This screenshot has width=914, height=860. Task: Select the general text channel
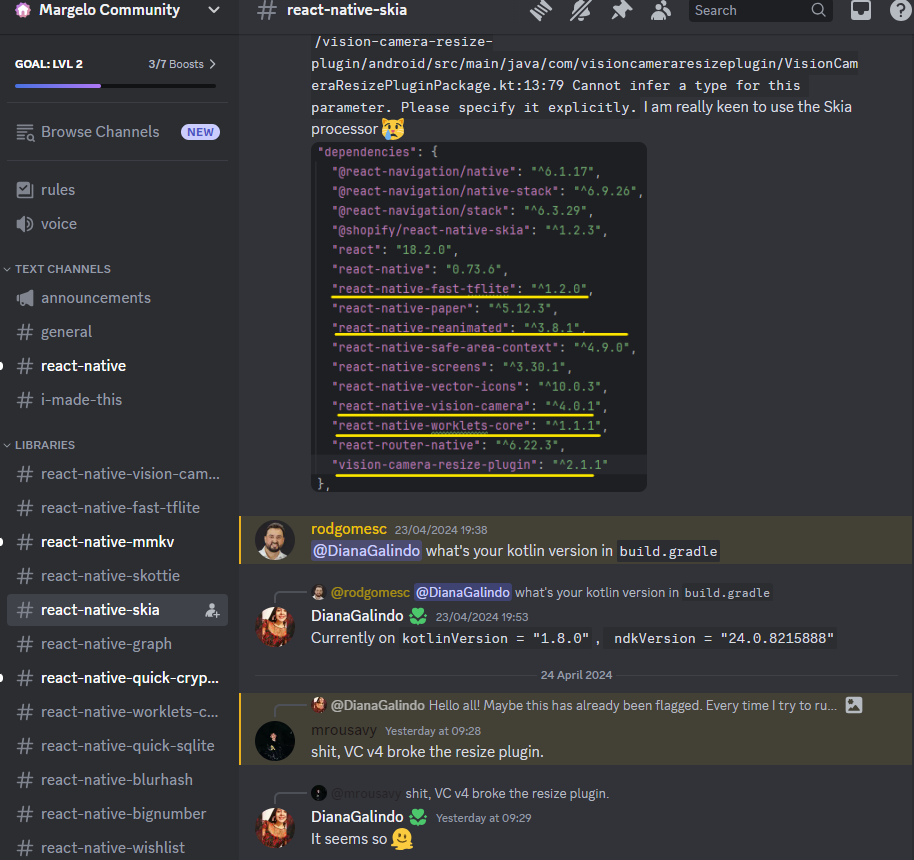(x=66, y=332)
